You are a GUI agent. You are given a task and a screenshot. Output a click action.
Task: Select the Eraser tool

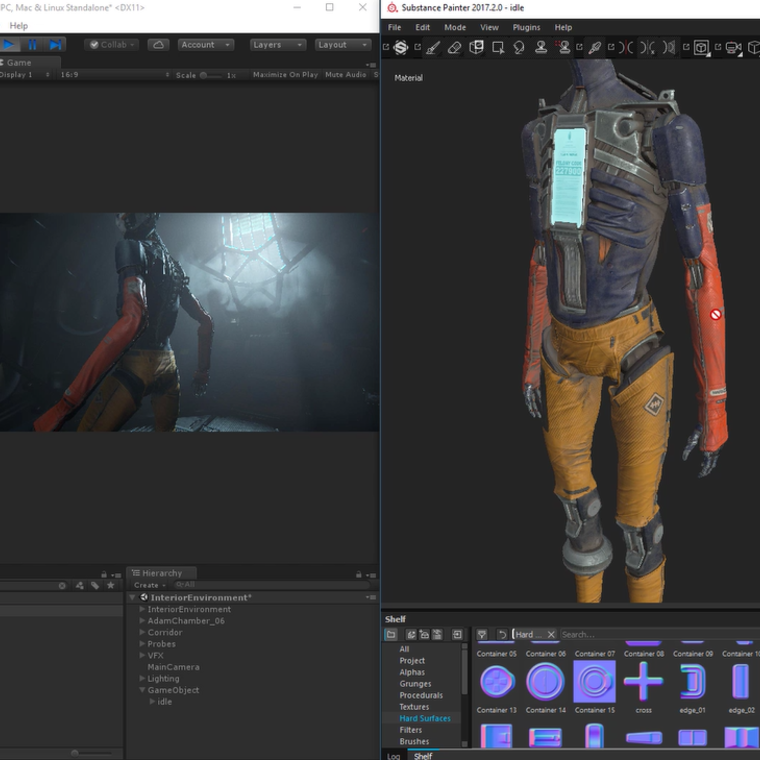pos(455,47)
